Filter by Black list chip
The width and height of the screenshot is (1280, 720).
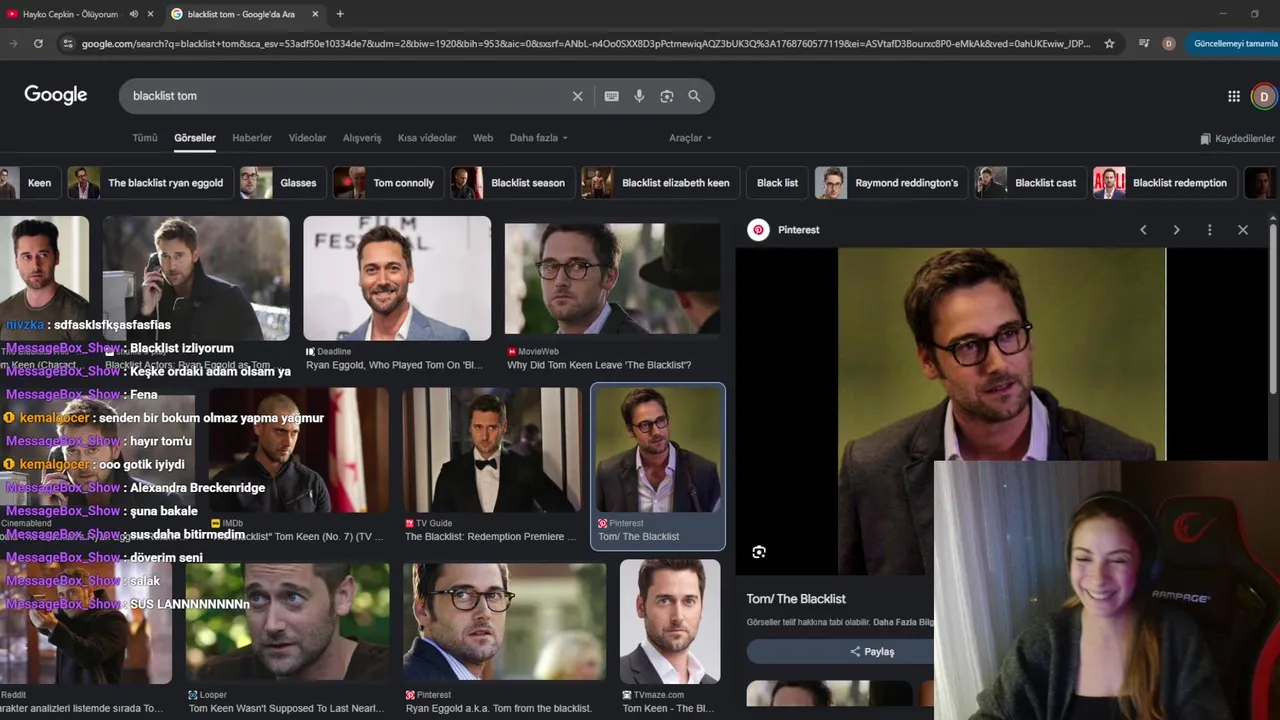pos(777,183)
